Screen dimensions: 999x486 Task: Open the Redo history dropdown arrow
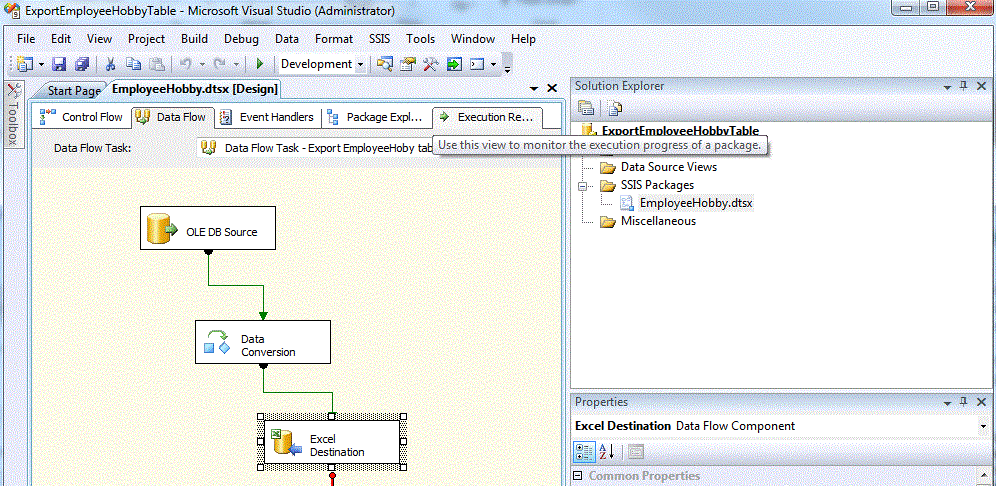pos(236,64)
